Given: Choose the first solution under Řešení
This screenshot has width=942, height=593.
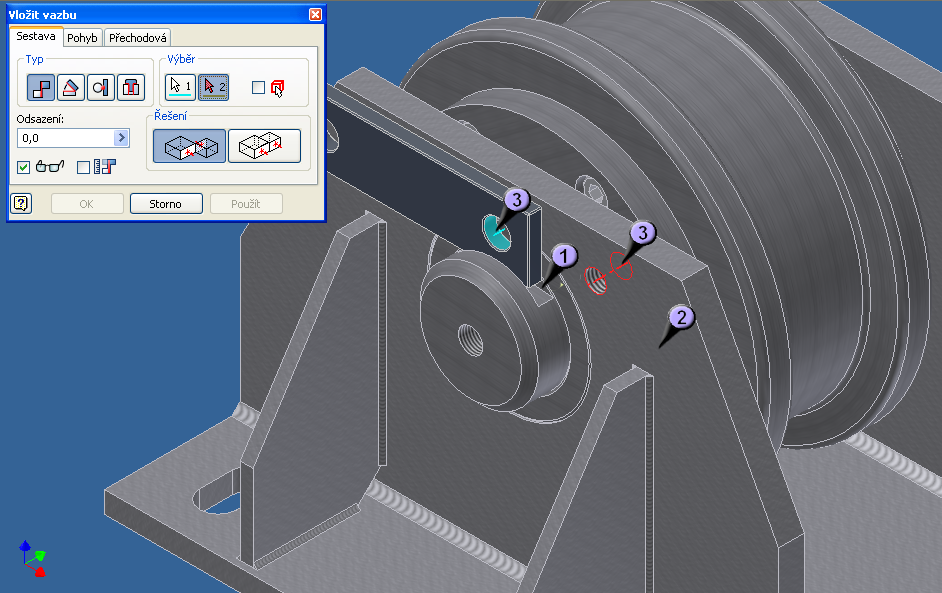Looking at the screenshot, I should pos(189,146).
